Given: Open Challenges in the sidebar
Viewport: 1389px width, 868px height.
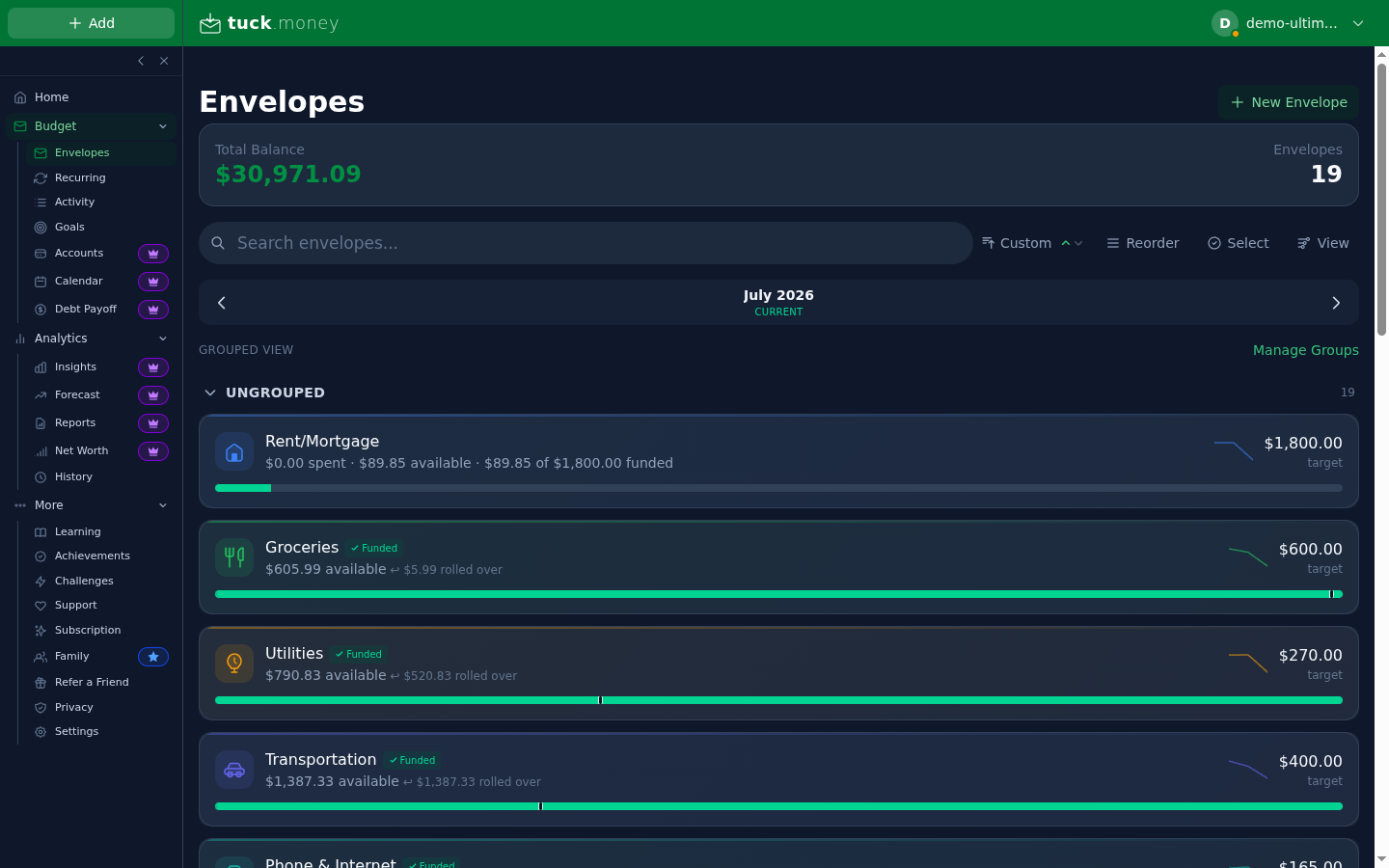Looking at the screenshot, I should pyautogui.click(x=100, y=581).
